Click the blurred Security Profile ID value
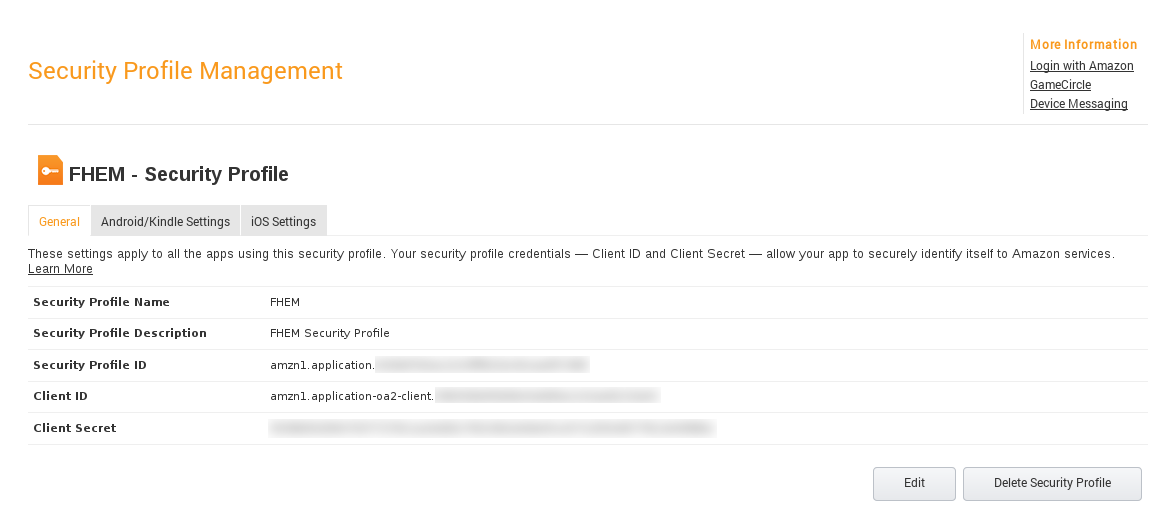 tap(482, 365)
